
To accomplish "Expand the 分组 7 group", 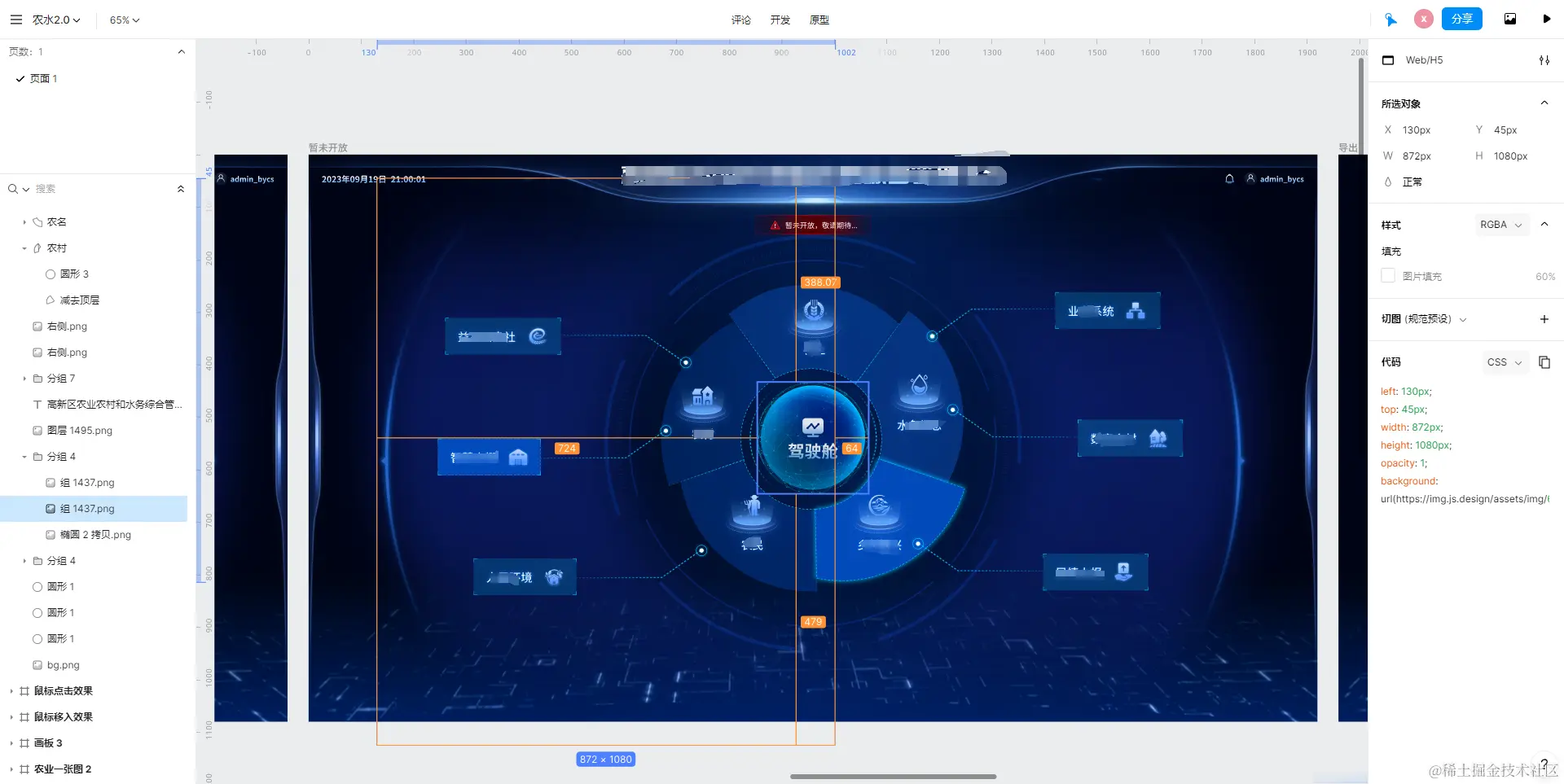I will pos(24,378).
